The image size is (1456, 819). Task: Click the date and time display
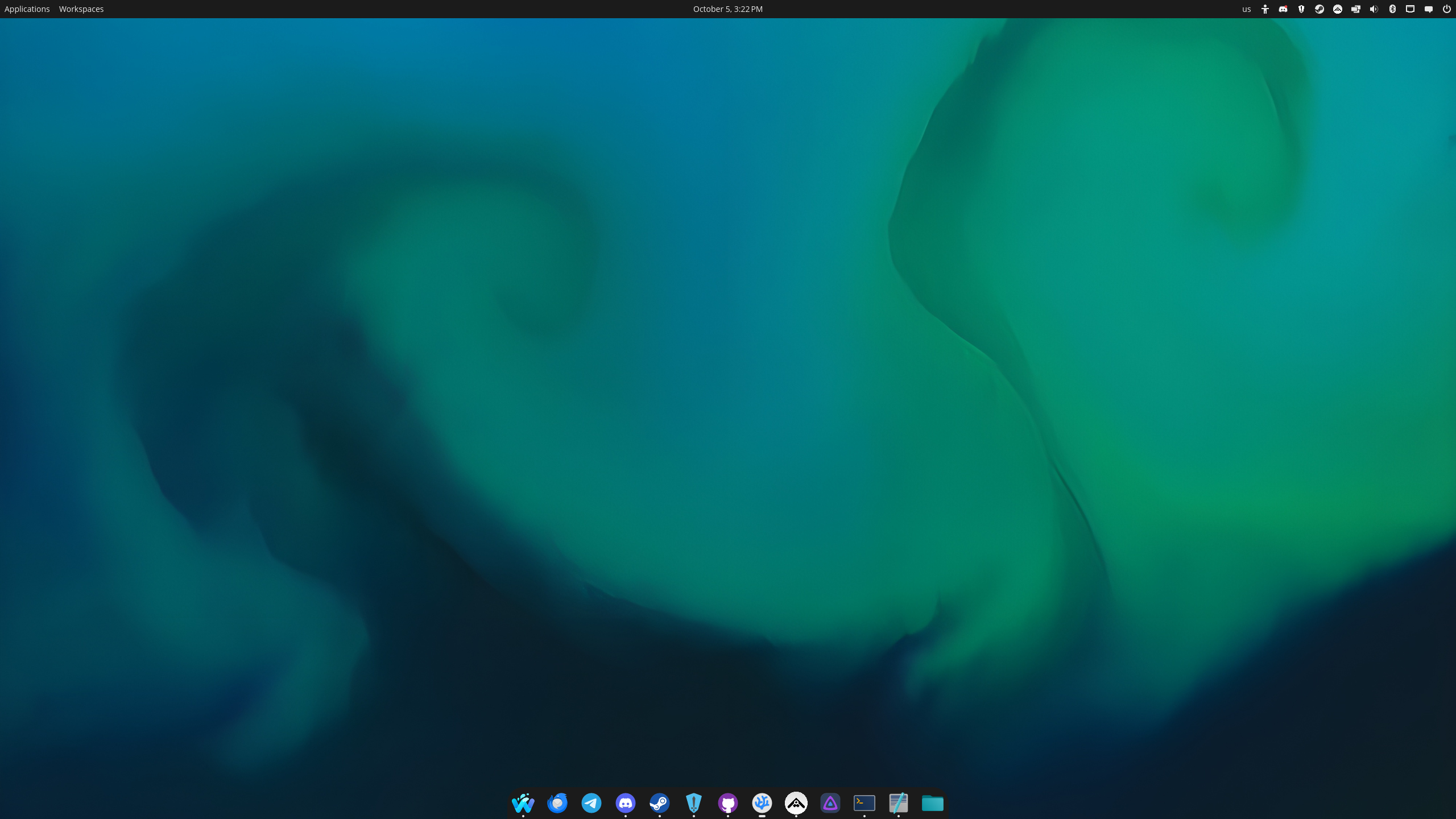727,9
